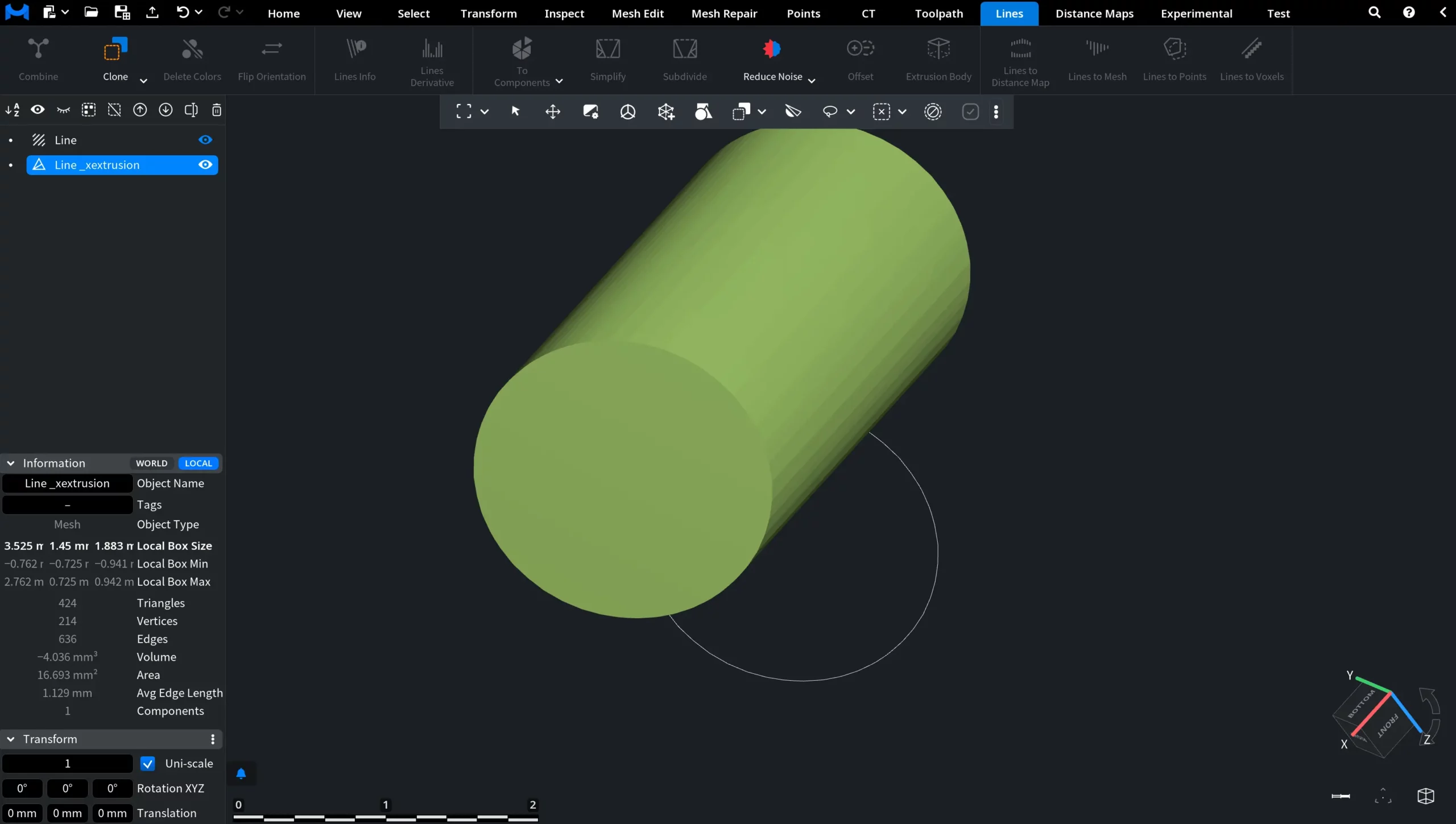Switch information to LOCAL coordinates
This screenshot has height=824, width=1456.
point(198,463)
